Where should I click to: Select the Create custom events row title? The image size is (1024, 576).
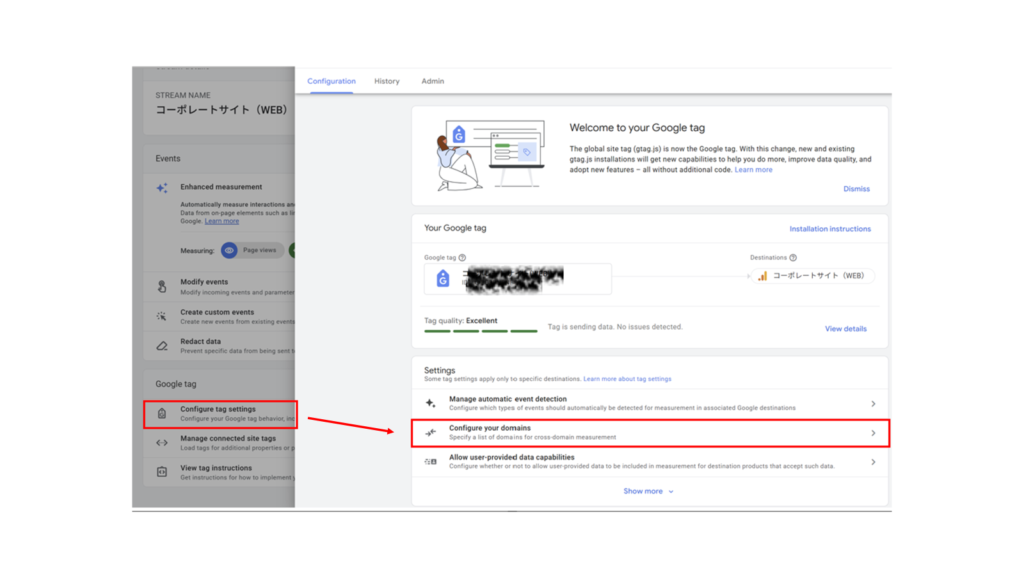pos(217,312)
